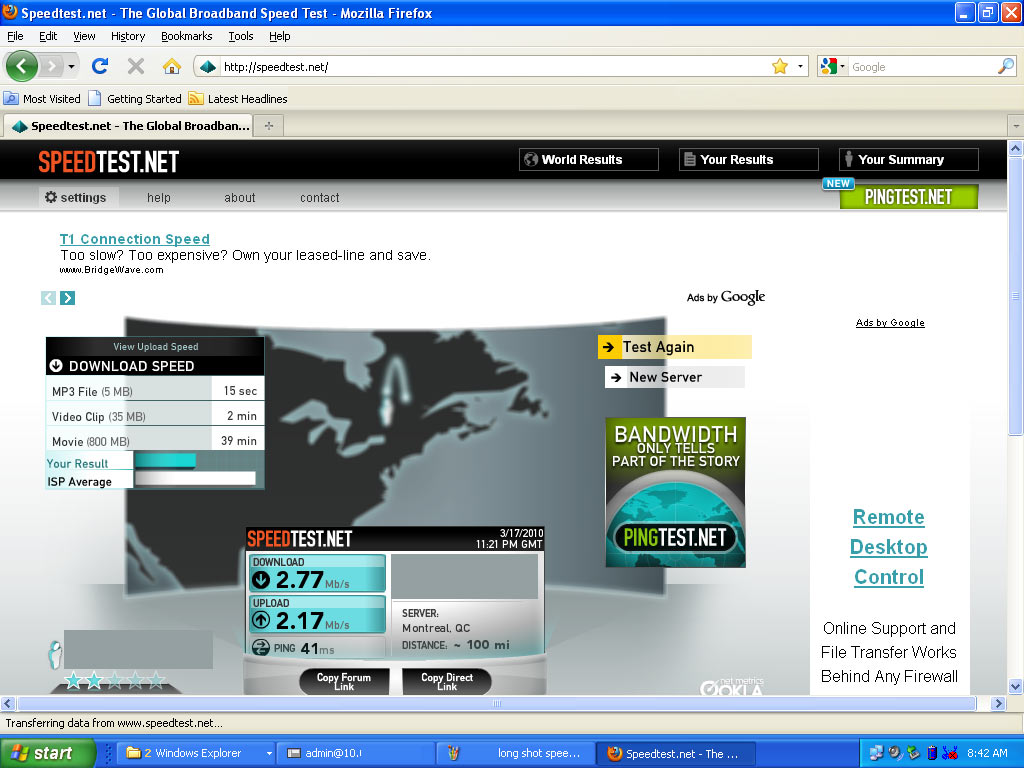1024x768 pixels.
Task: Click the green PINGTEST.NET banner button
Action: (908, 197)
